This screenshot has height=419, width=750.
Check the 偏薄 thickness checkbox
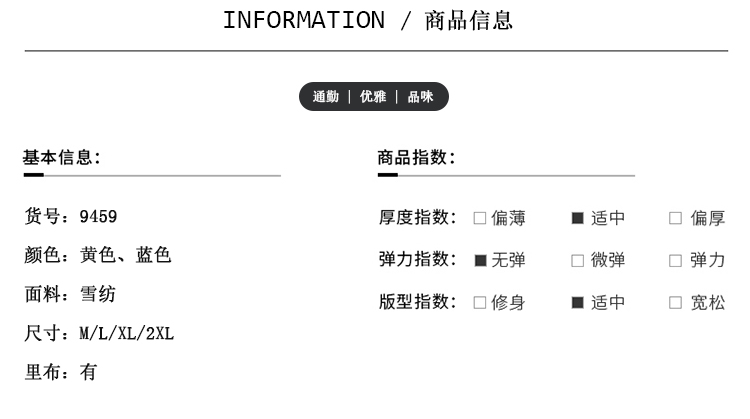(480, 218)
